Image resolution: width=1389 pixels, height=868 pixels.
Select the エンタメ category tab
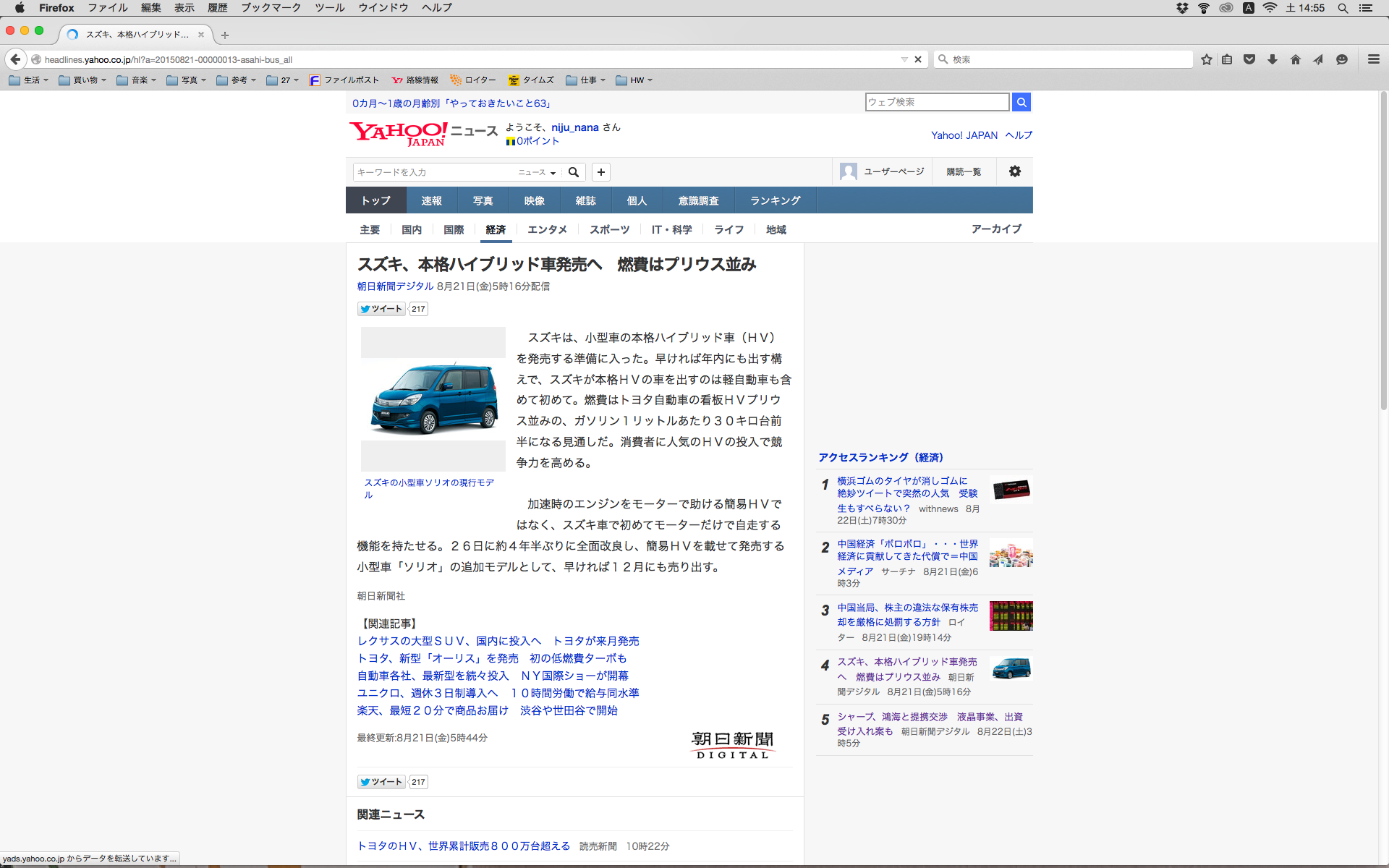(547, 229)
